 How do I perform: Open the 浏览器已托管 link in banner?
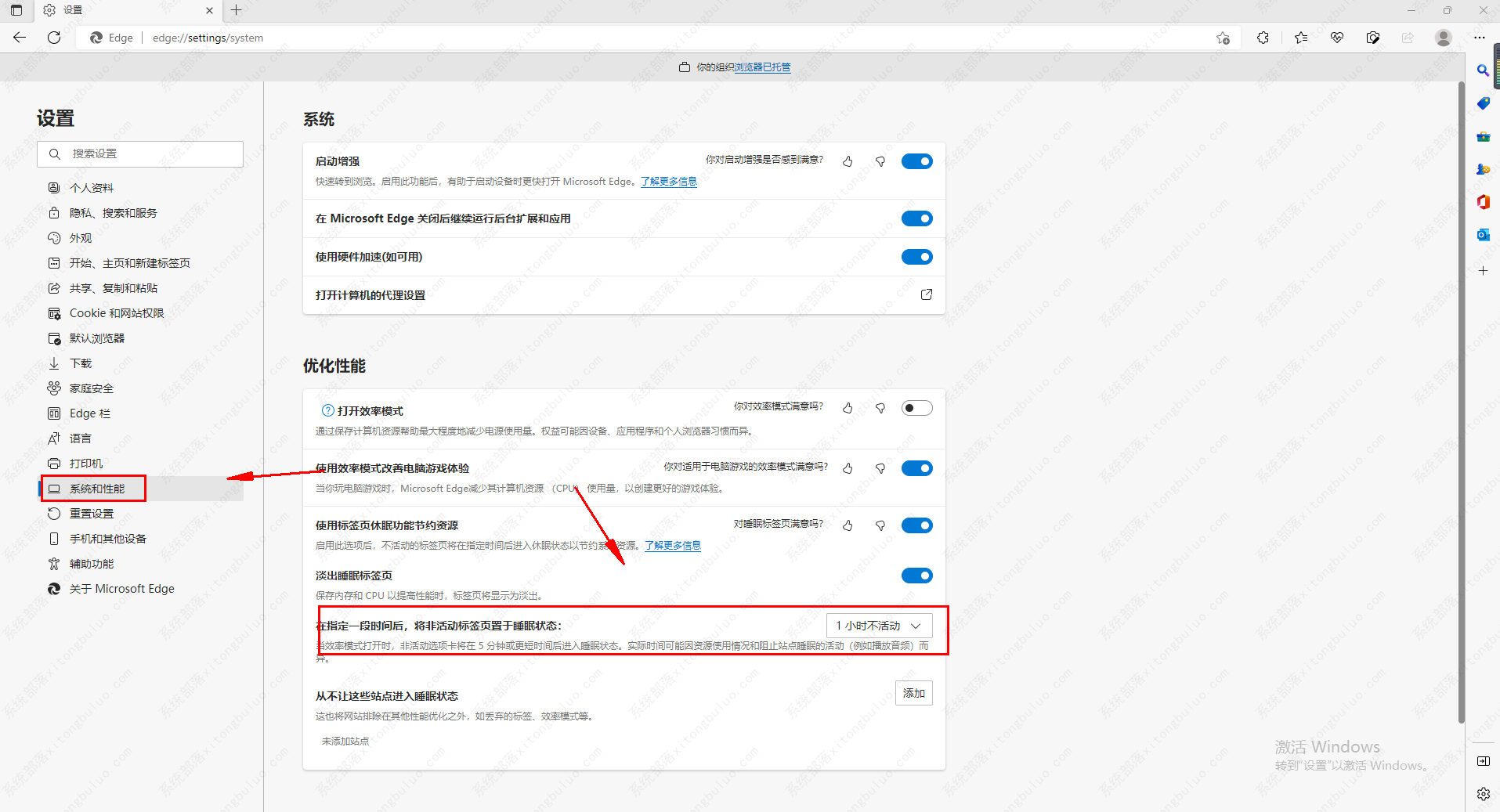point(762,67)
